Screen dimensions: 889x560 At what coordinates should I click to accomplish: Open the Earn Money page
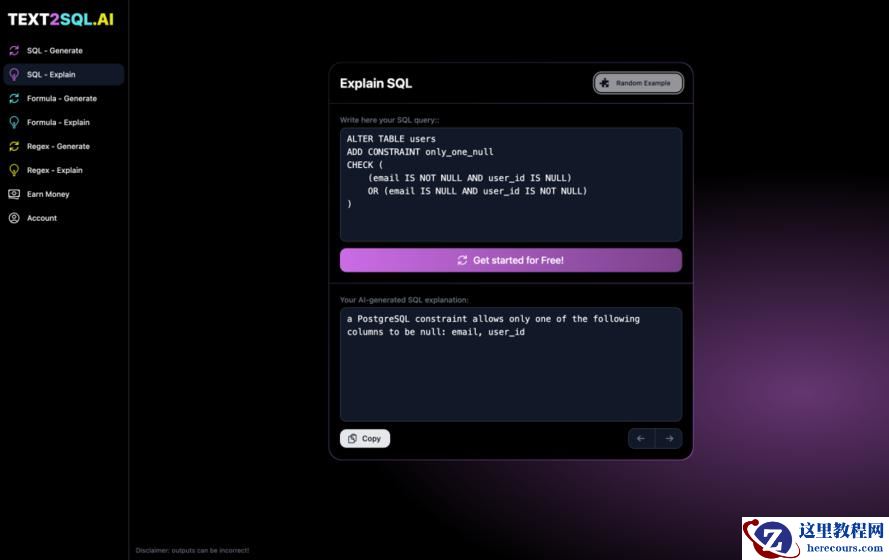pyautogui.click(x=64, y=194)
